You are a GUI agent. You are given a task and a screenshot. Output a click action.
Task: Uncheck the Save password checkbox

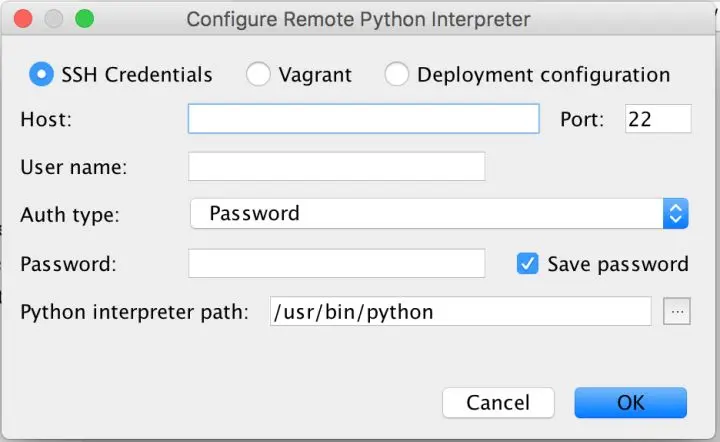click(528, 264)
